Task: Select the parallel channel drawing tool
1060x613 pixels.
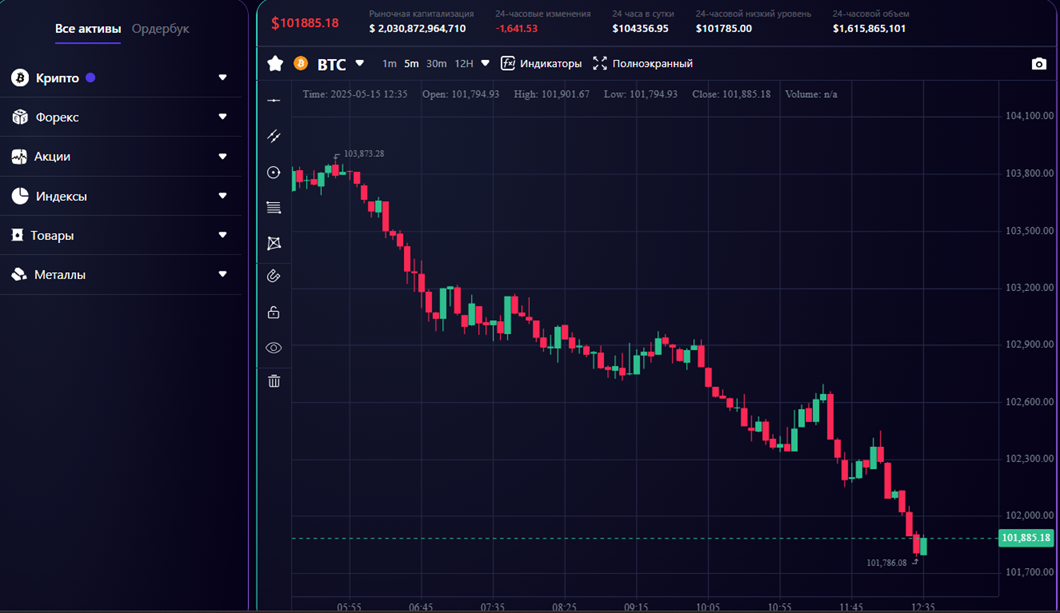Action: (273, 137)
